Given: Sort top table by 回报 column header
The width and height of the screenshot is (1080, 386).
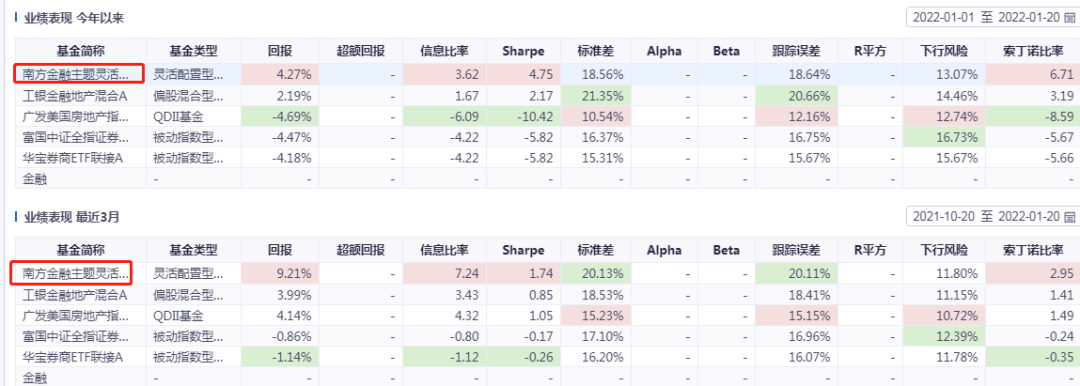Looking at the screenshot, I should [x=280, y=51].
